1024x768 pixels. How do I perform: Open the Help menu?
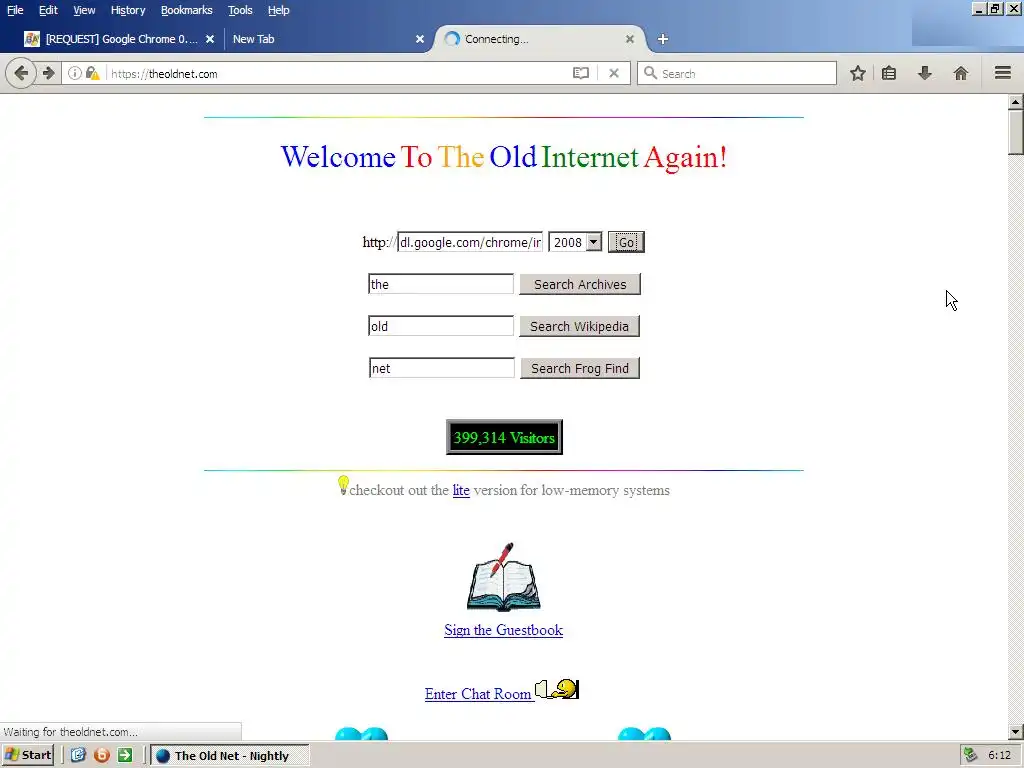coord(278,10)
